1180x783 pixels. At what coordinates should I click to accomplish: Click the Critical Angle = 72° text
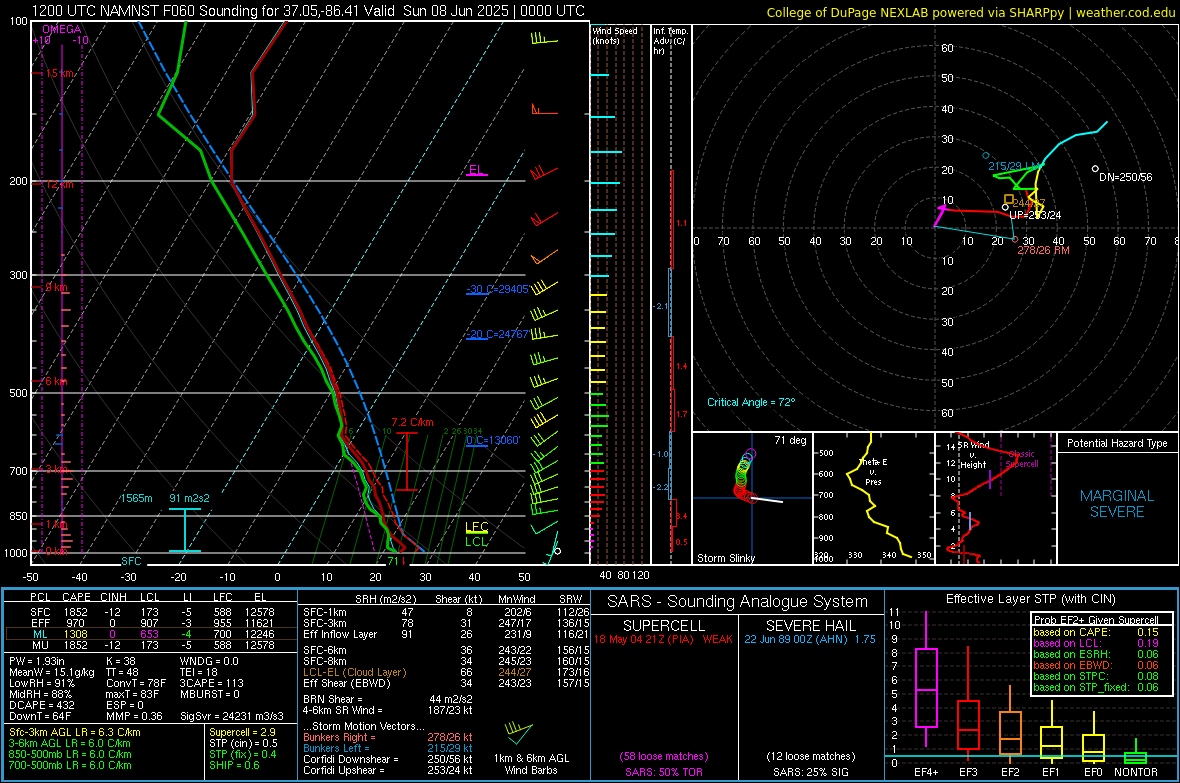click(751, 402)
